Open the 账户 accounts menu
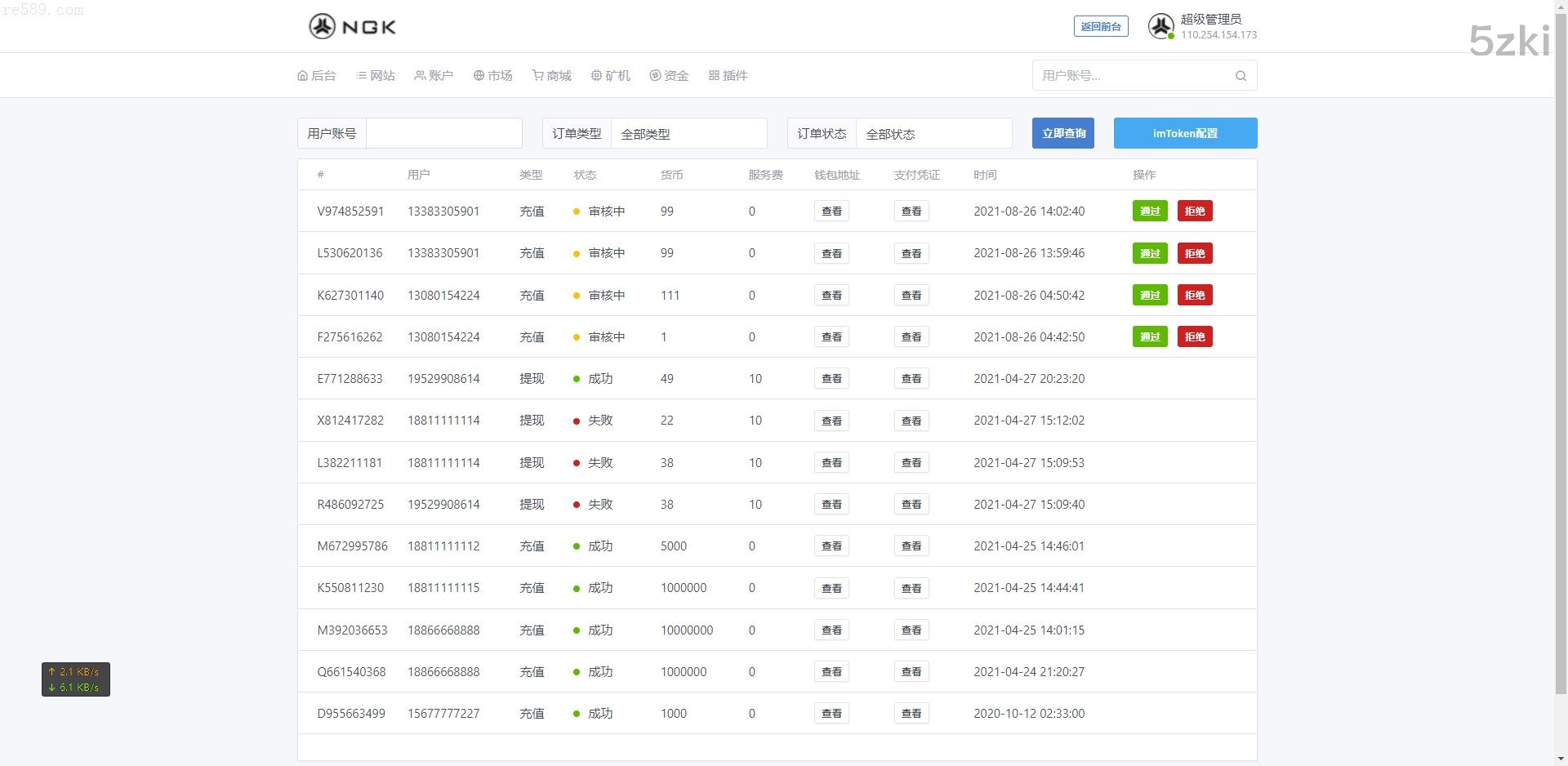Viewport: 1568px width, 766px height. (x=434, y=76)
